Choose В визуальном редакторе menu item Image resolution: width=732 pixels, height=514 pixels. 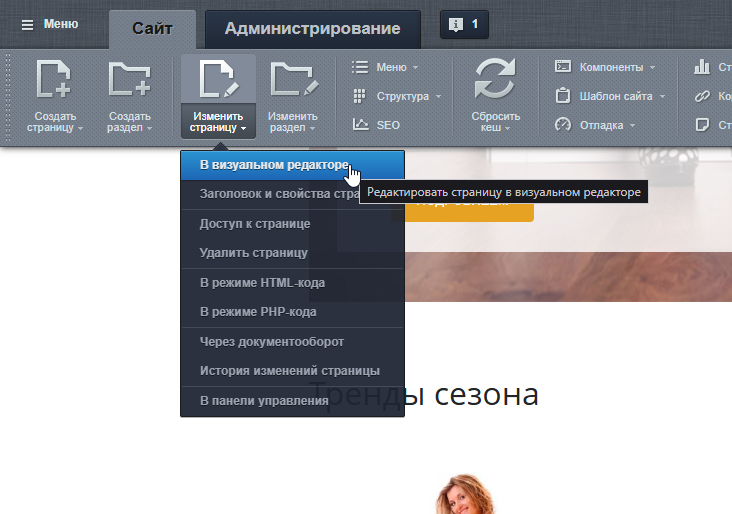pyautogui.click(x=274, y=164)
